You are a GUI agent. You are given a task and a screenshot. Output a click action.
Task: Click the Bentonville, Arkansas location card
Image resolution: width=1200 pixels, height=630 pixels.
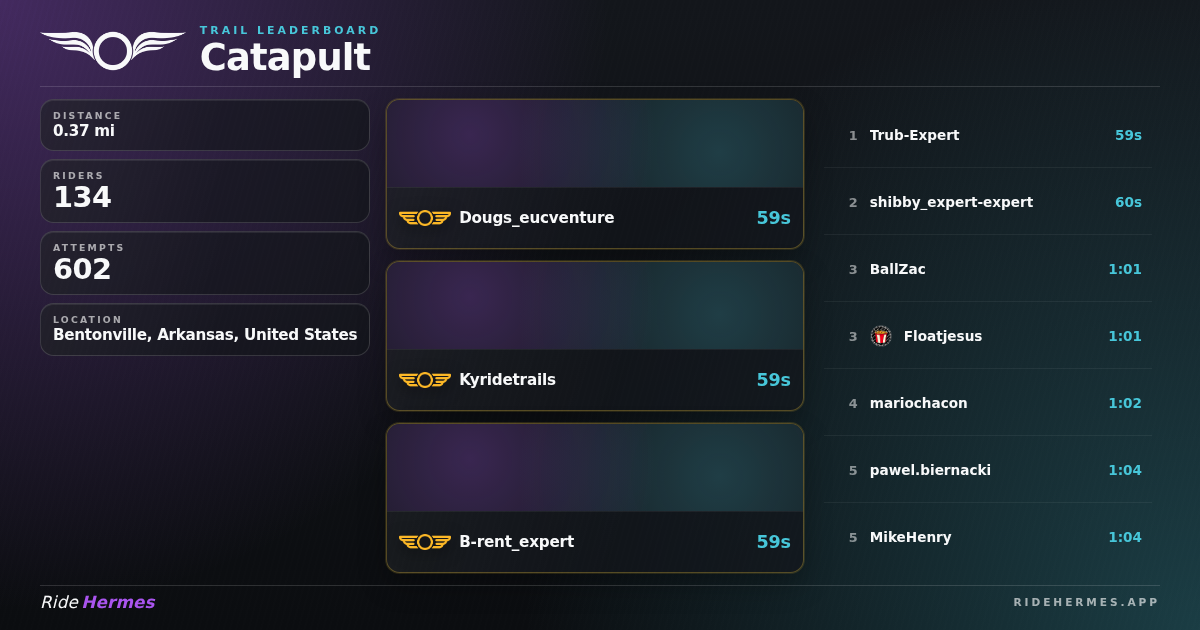point(205,329)
